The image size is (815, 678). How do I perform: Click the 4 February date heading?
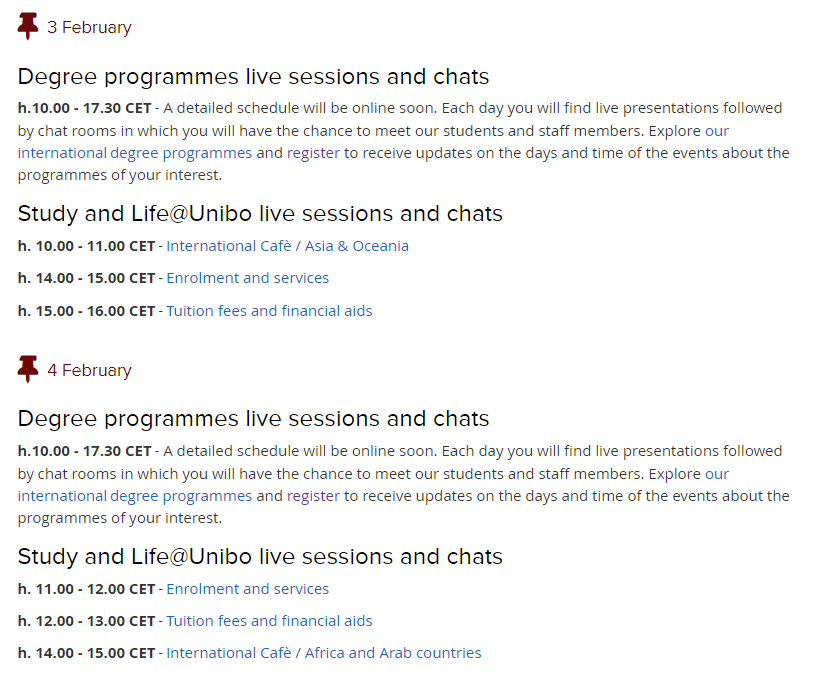[x=89, y=370]
